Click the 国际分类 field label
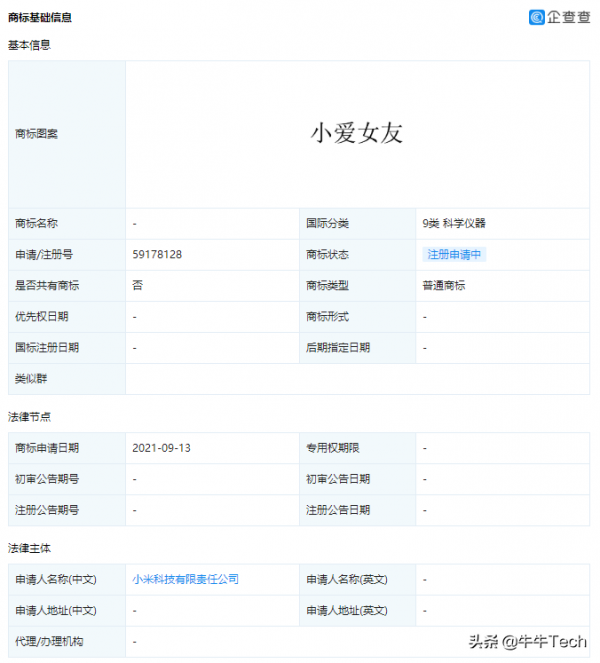Viewport: 600px width, 663px height. click(x=327, y=223)
